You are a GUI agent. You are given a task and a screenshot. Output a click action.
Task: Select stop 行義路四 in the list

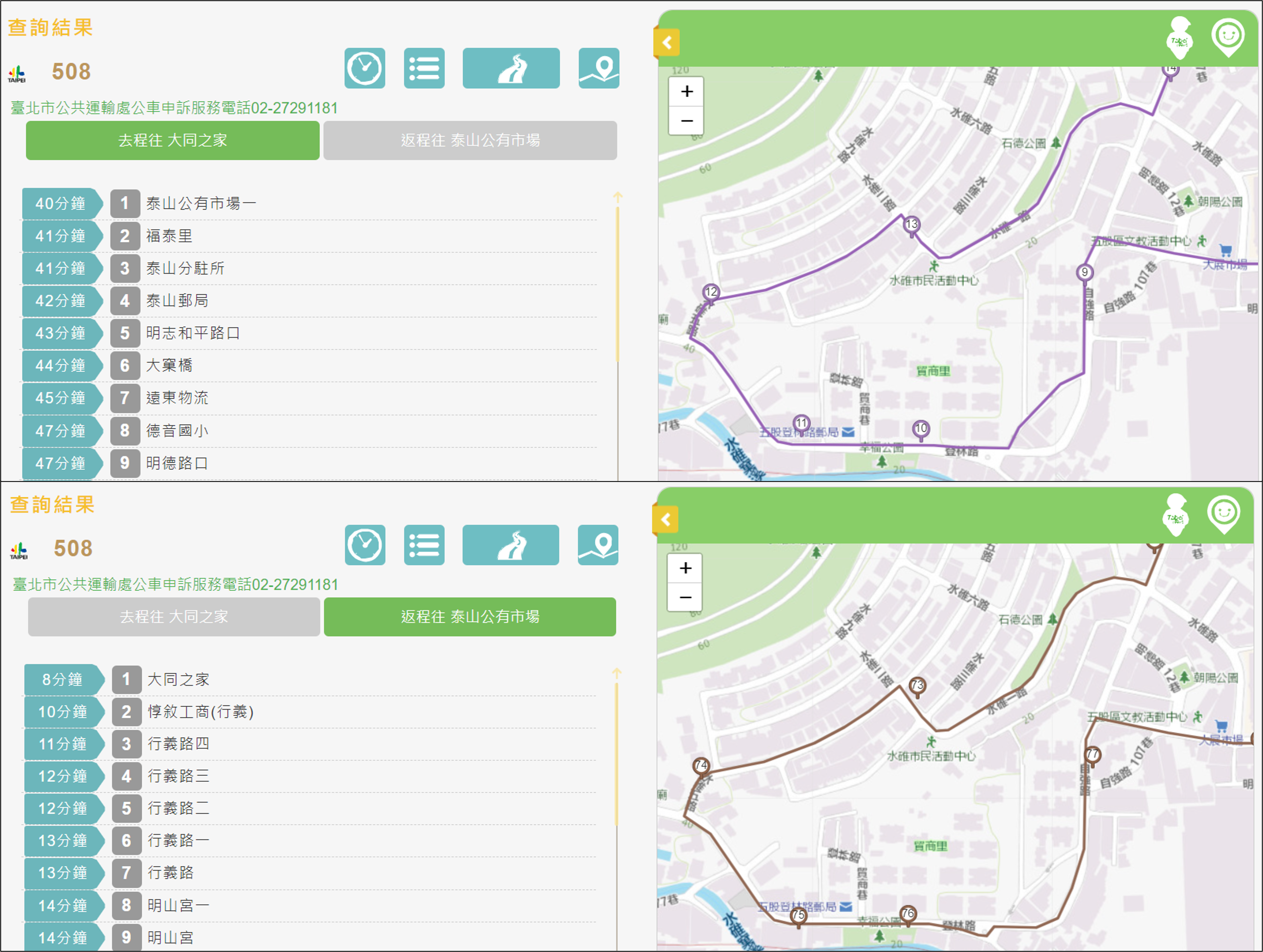[x=178, y=744]
